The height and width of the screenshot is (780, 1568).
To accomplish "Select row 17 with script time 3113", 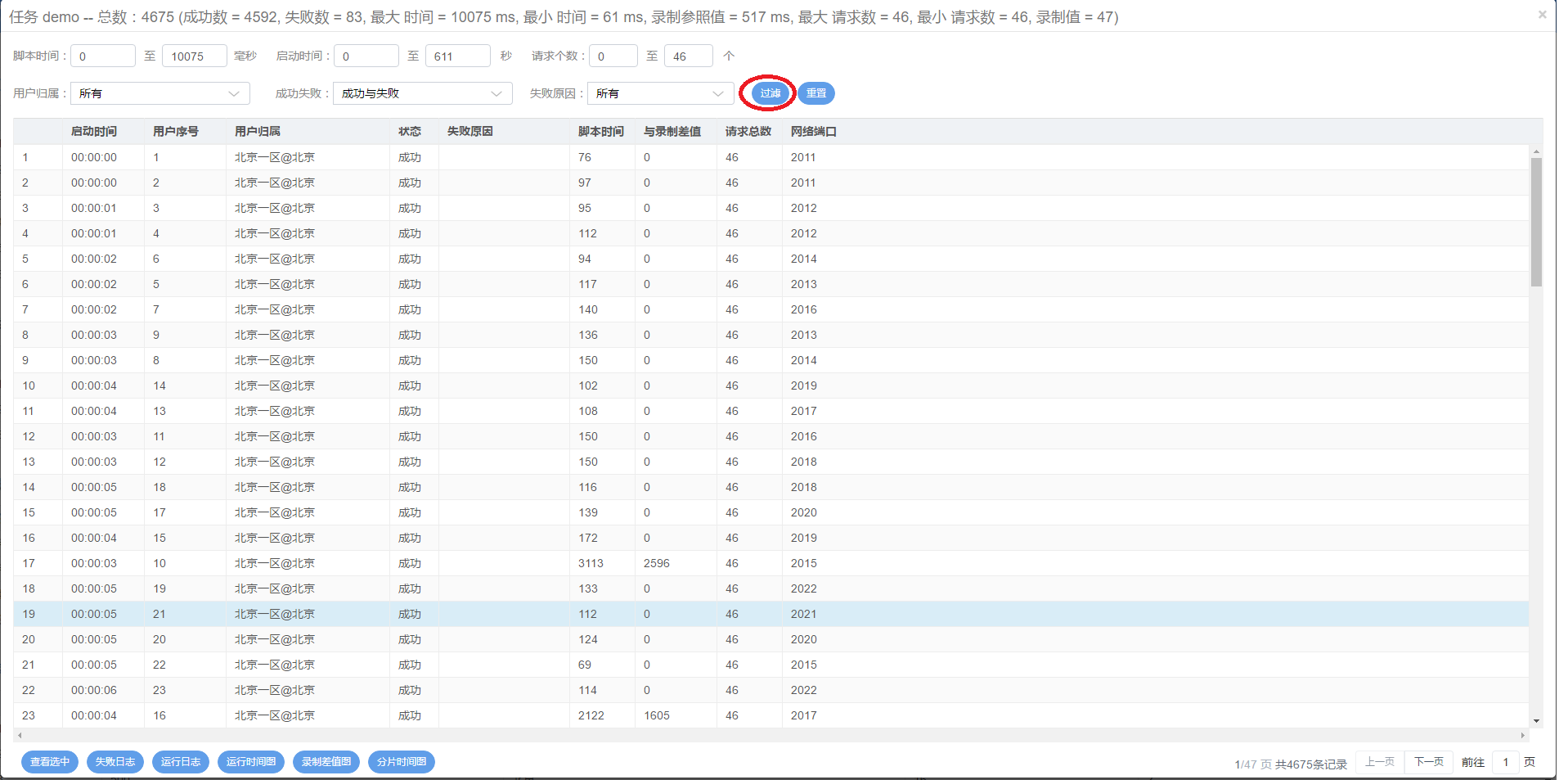I will pos(591,563).
